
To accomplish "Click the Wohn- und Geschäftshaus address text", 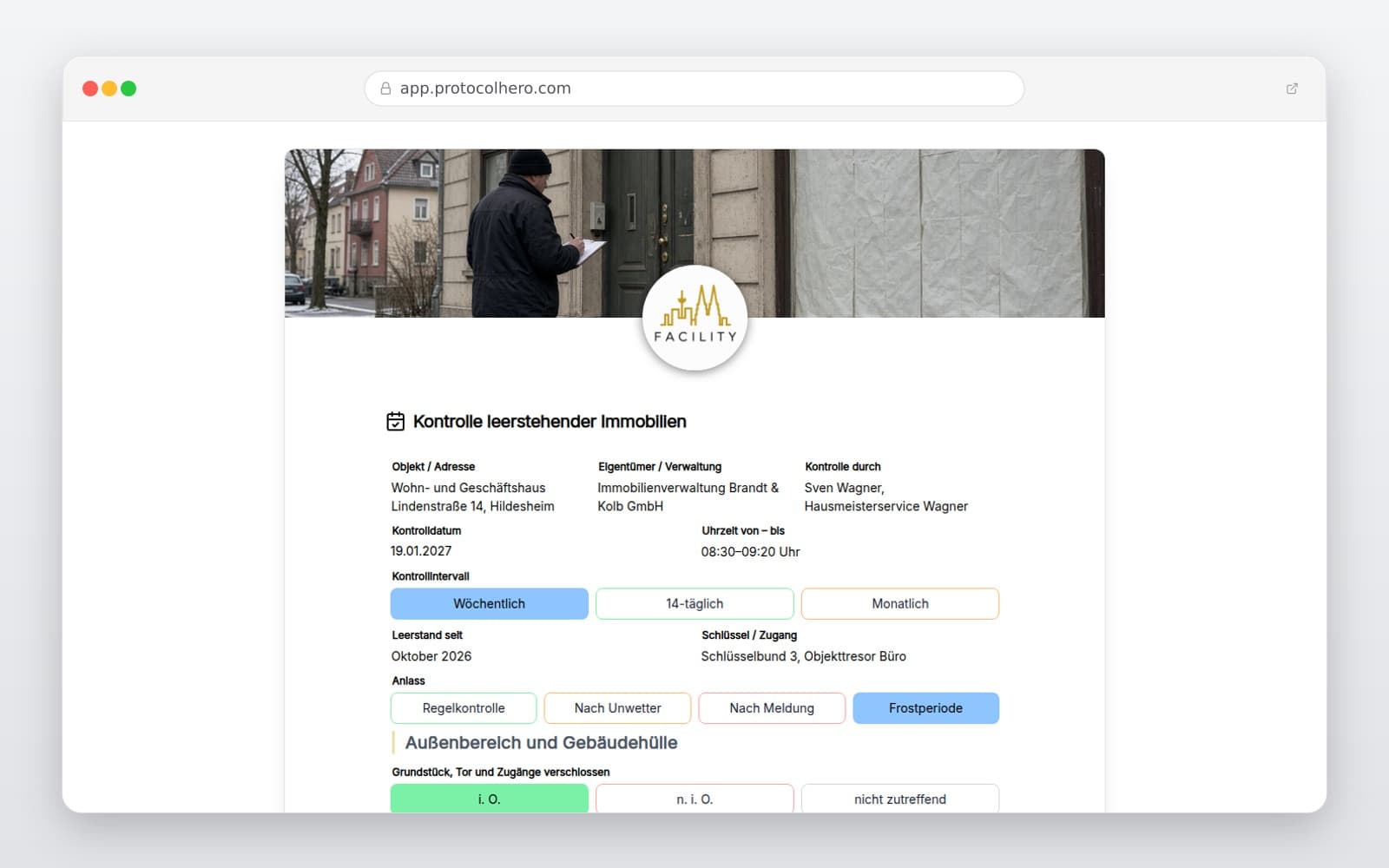I will coord(473,497).
